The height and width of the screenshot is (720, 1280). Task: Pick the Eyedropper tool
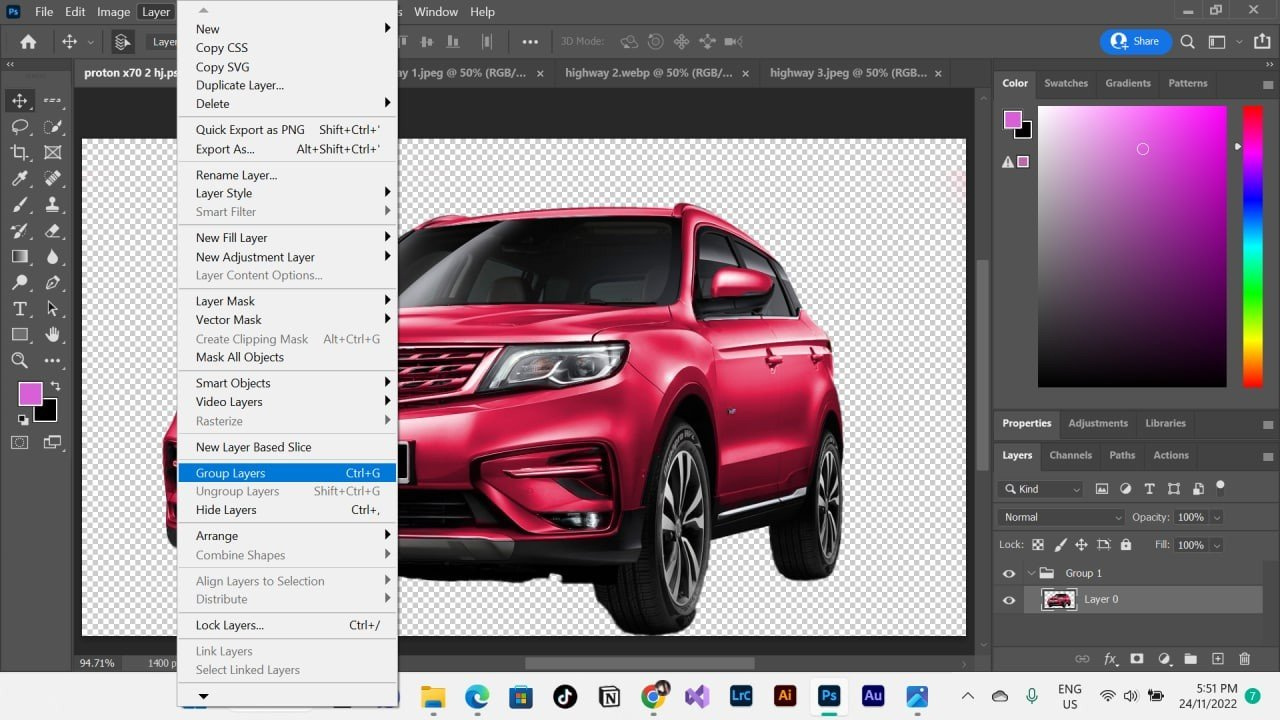[19, 179]
